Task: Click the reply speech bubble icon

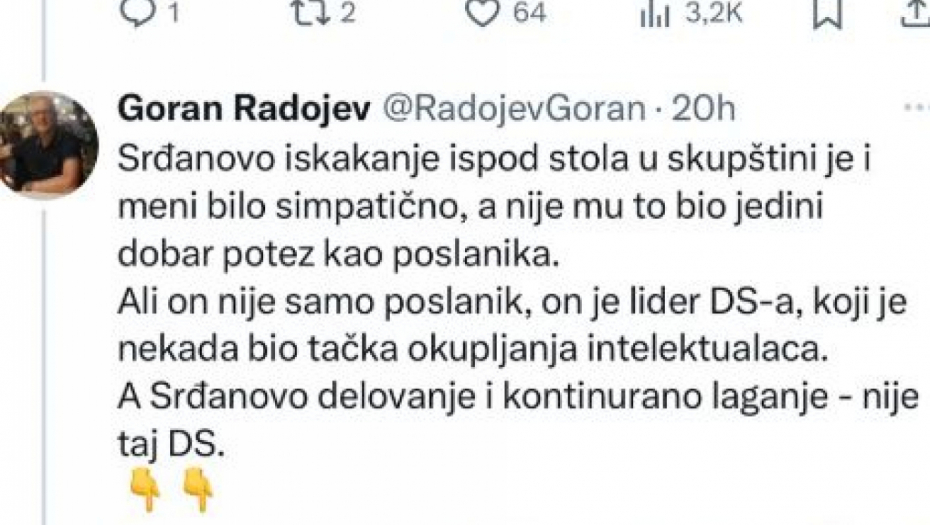Action: tap(138, 13)
